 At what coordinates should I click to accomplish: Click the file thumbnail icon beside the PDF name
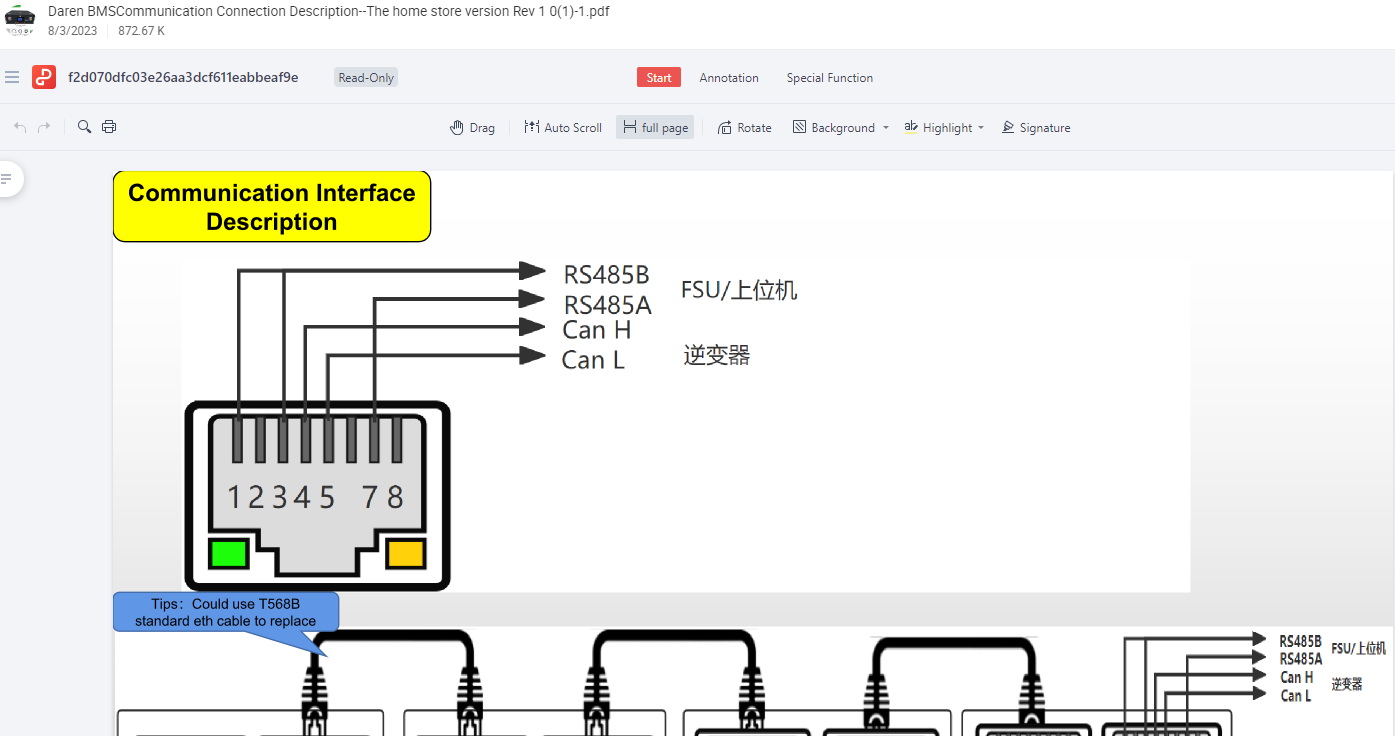[20, 19]
